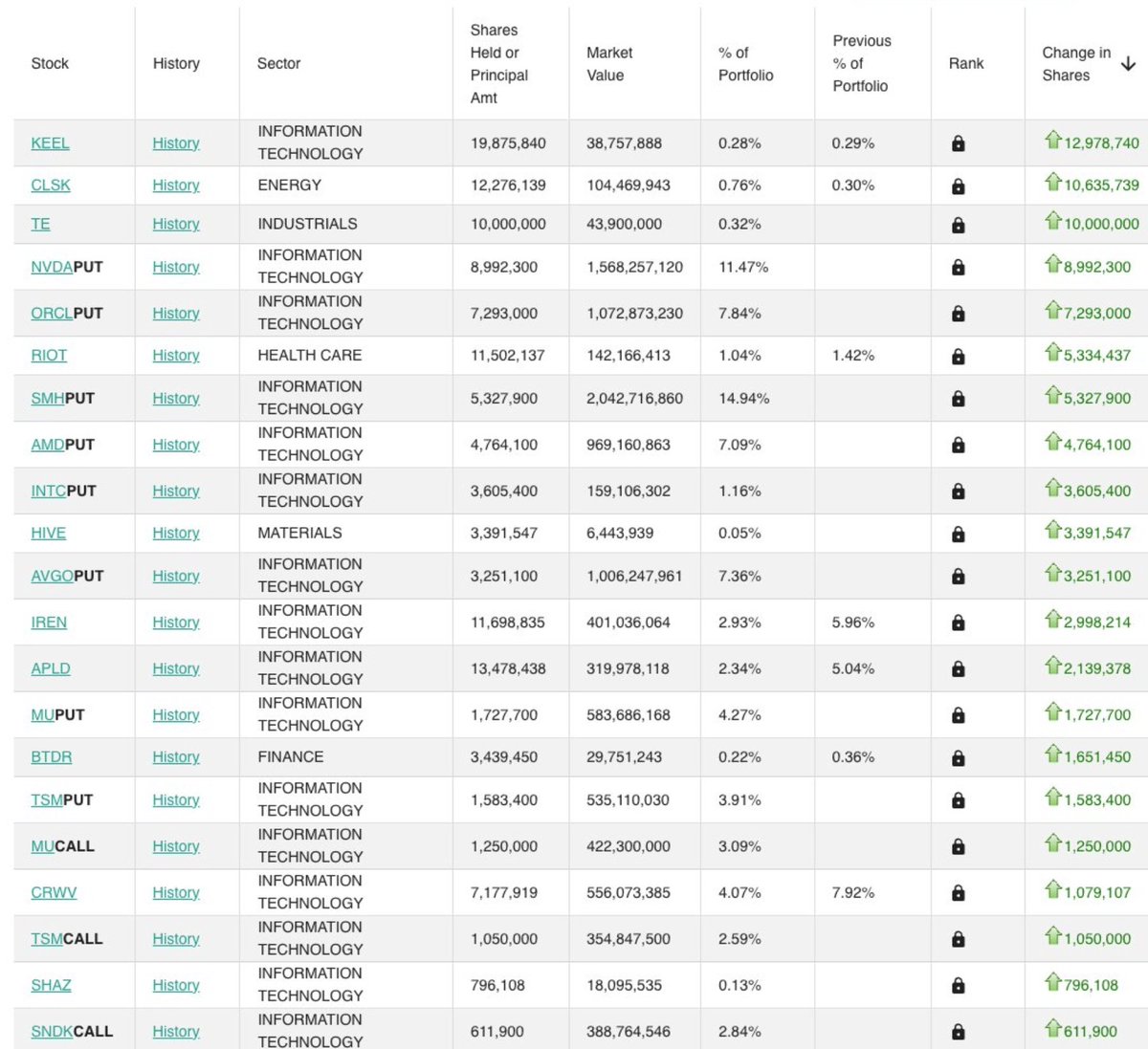Open the SNDK stock link

point(52,1032)
